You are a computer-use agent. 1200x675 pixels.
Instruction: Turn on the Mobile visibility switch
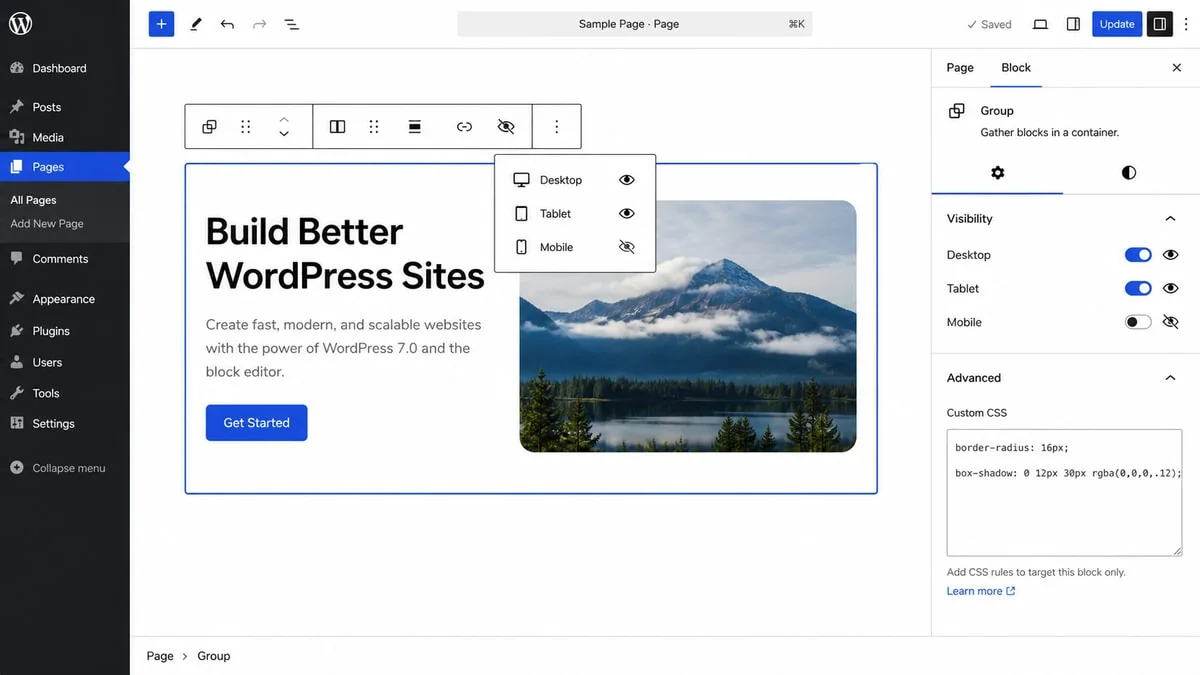[x=1138, y=322]
